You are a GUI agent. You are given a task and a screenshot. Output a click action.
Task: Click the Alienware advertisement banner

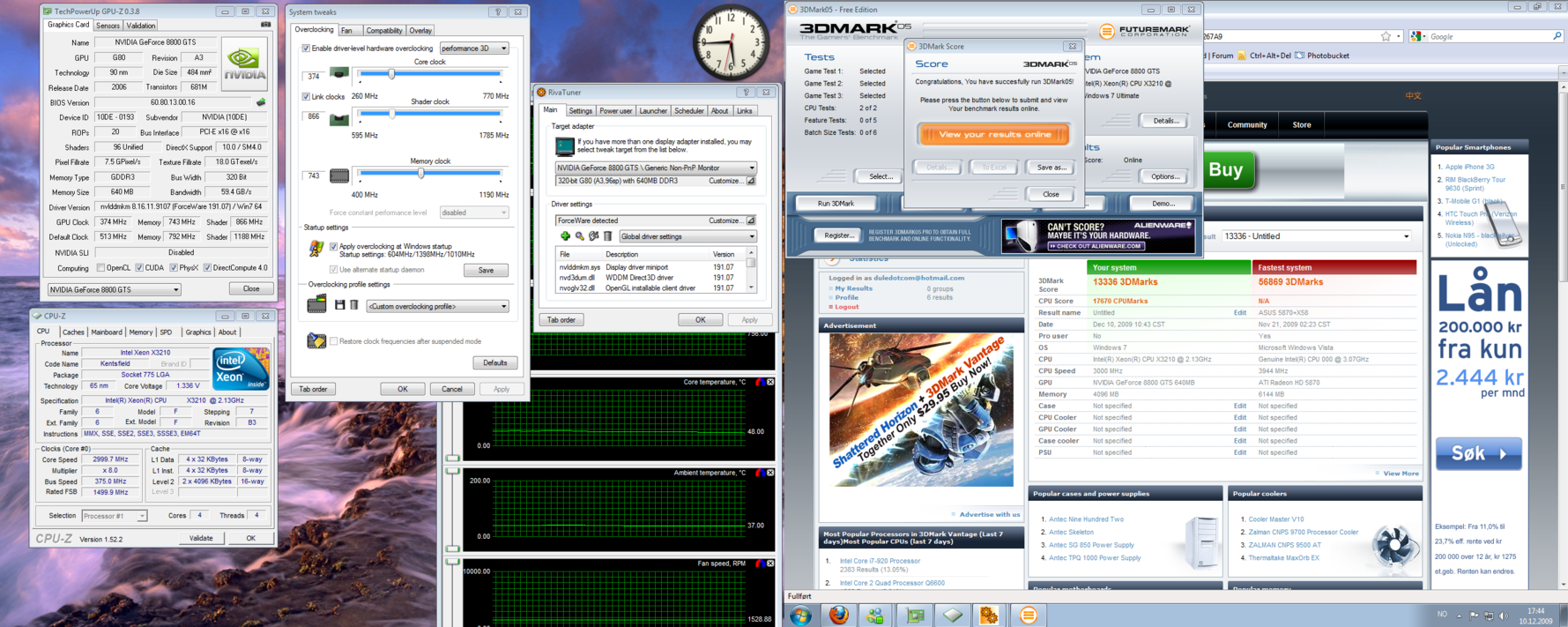(1098, 235)
